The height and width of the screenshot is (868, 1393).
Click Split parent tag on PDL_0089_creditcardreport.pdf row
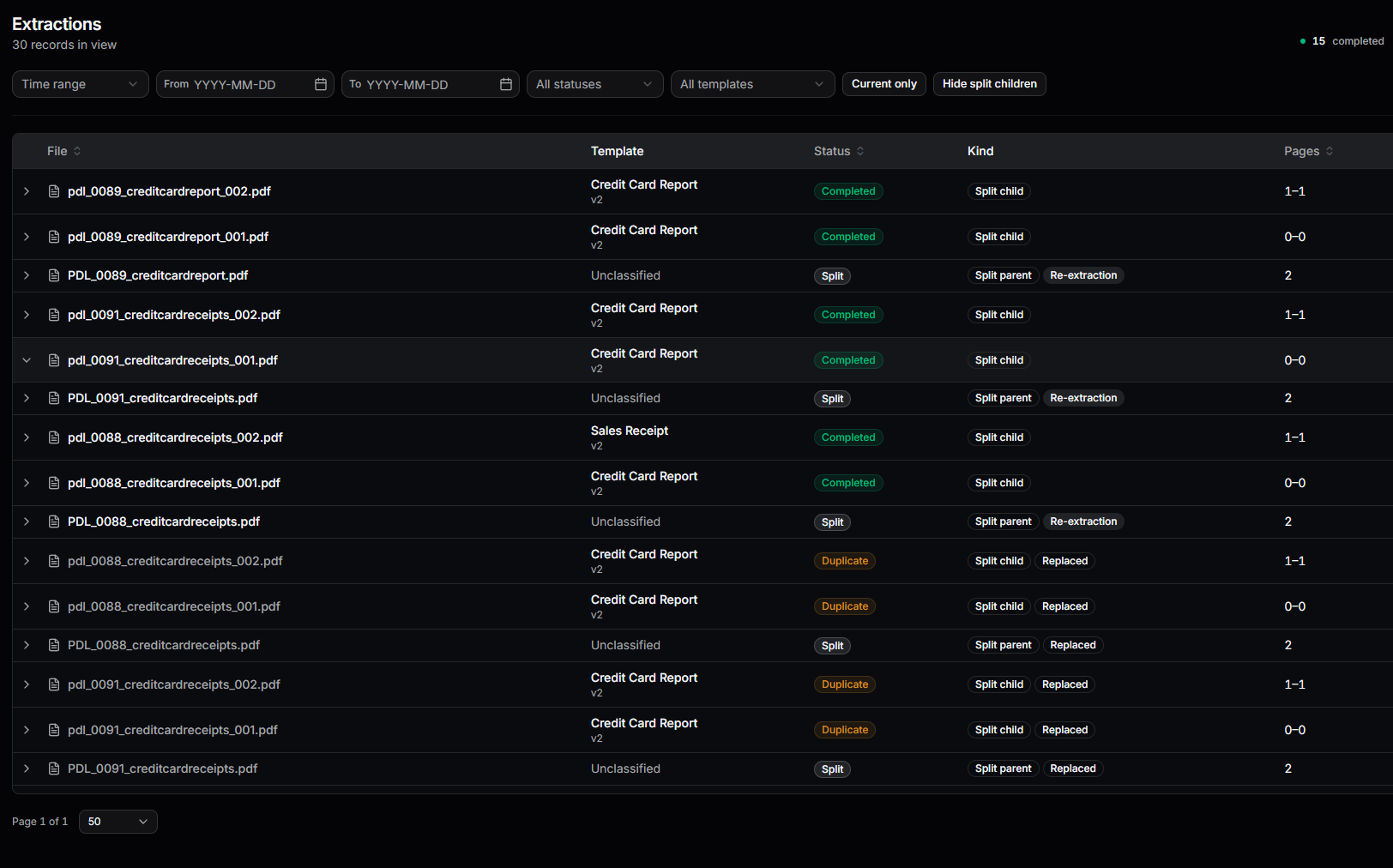point(1003,275)
